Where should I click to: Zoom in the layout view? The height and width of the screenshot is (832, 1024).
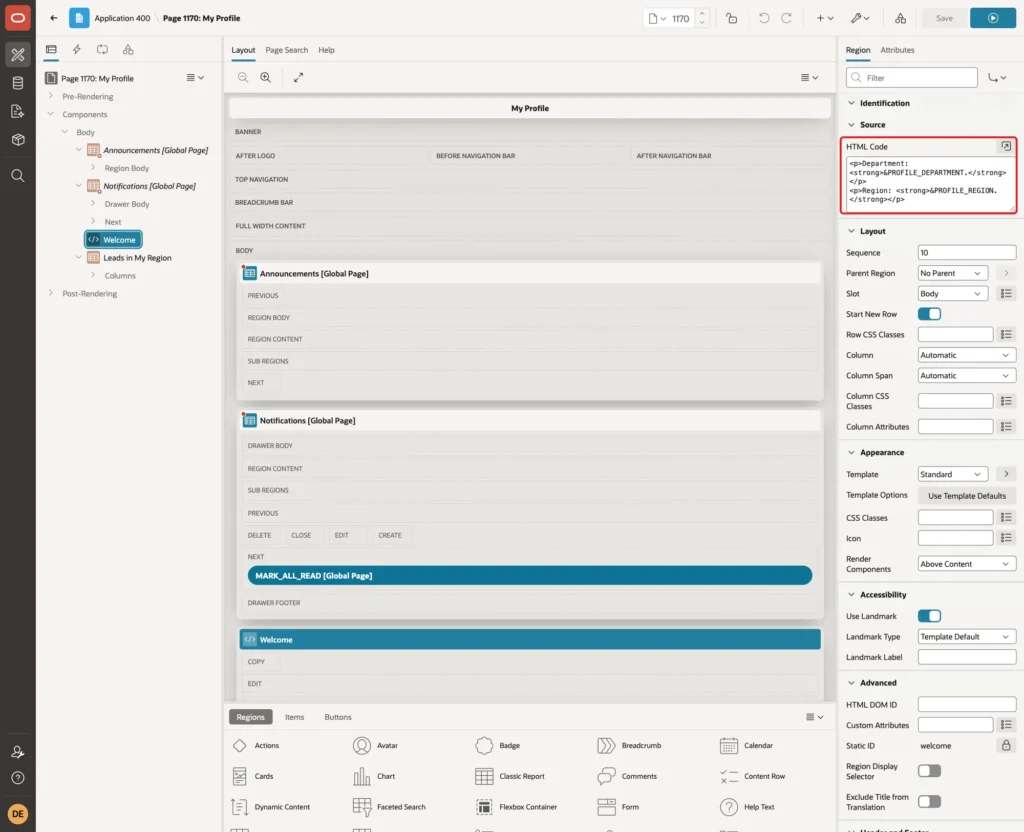coord(266,78)
